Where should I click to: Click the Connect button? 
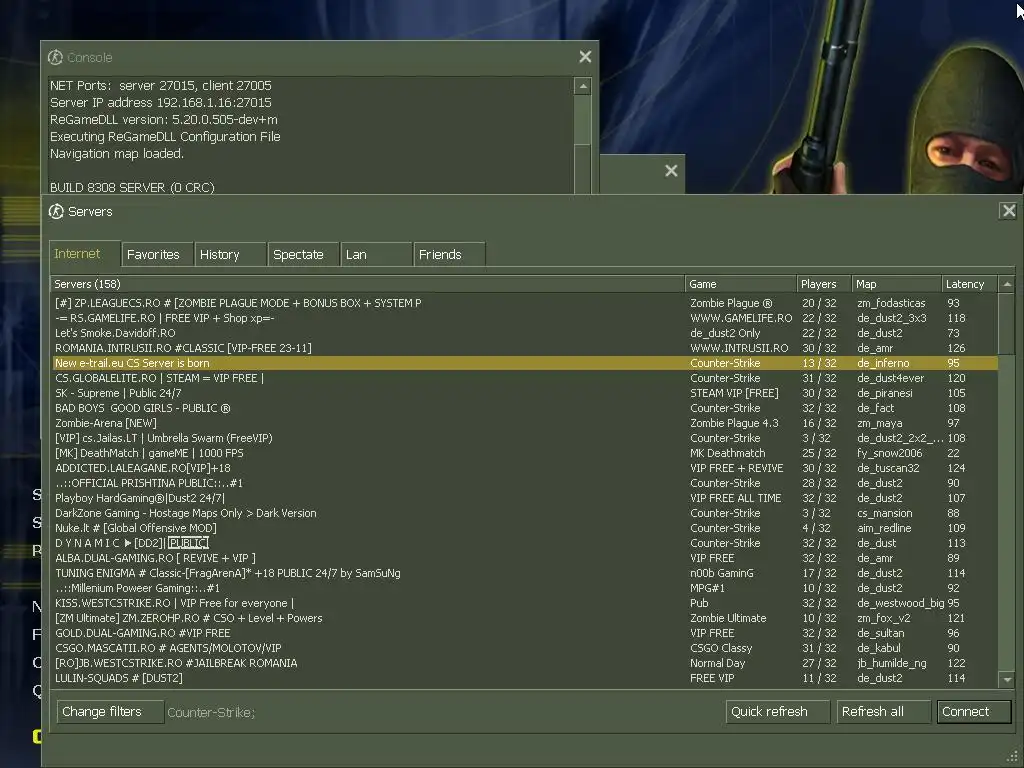click(974, 712)
